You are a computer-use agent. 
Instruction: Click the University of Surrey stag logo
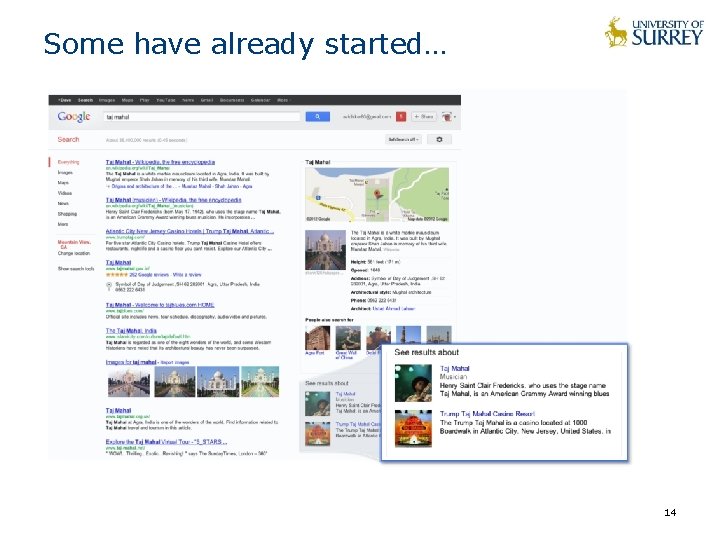click(616, 32)
